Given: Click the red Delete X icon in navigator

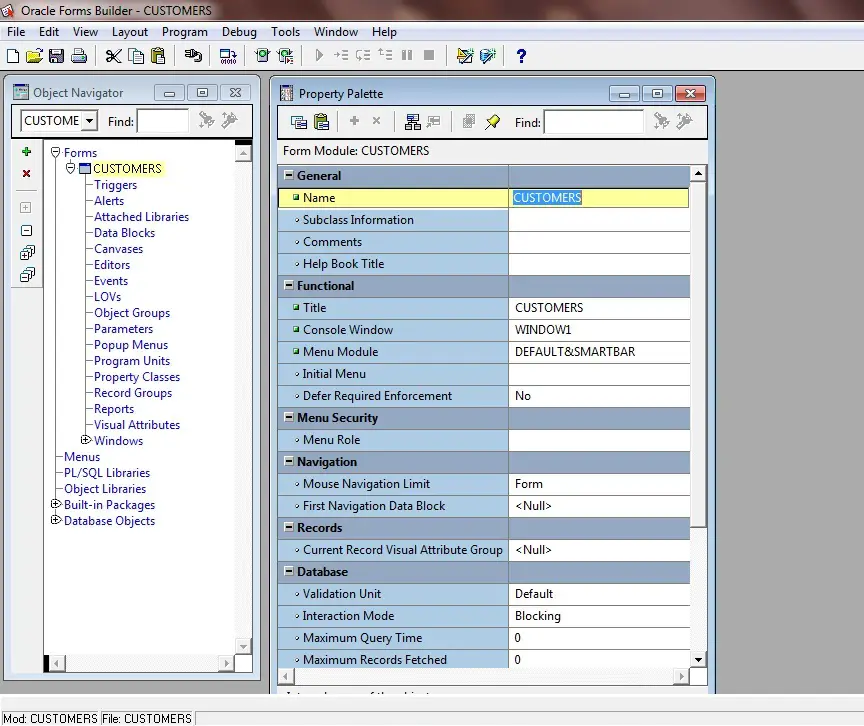Looking at the screenshot, I should pos(26,174).
